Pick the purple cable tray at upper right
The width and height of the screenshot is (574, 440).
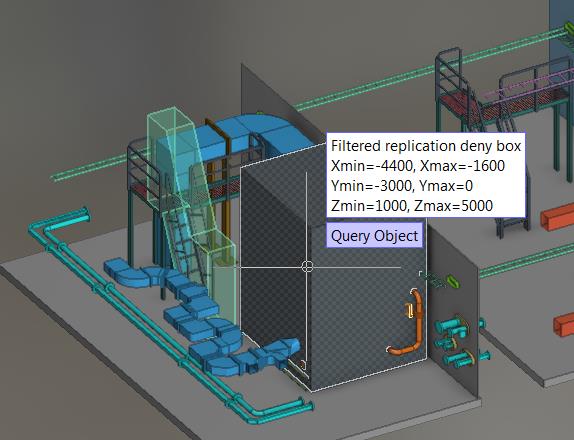[527, 83]
